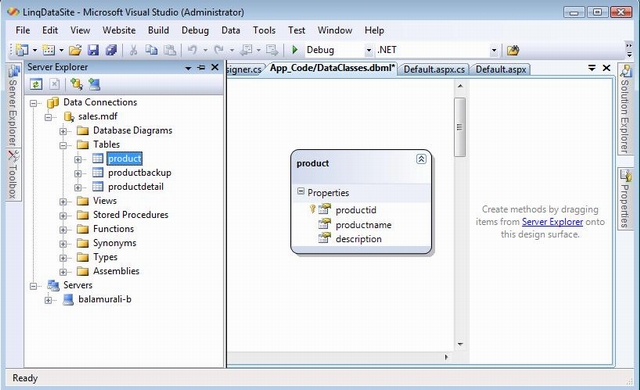Select the description property
This screenshot has width=640, height=390.
click(x=358, y=239)
